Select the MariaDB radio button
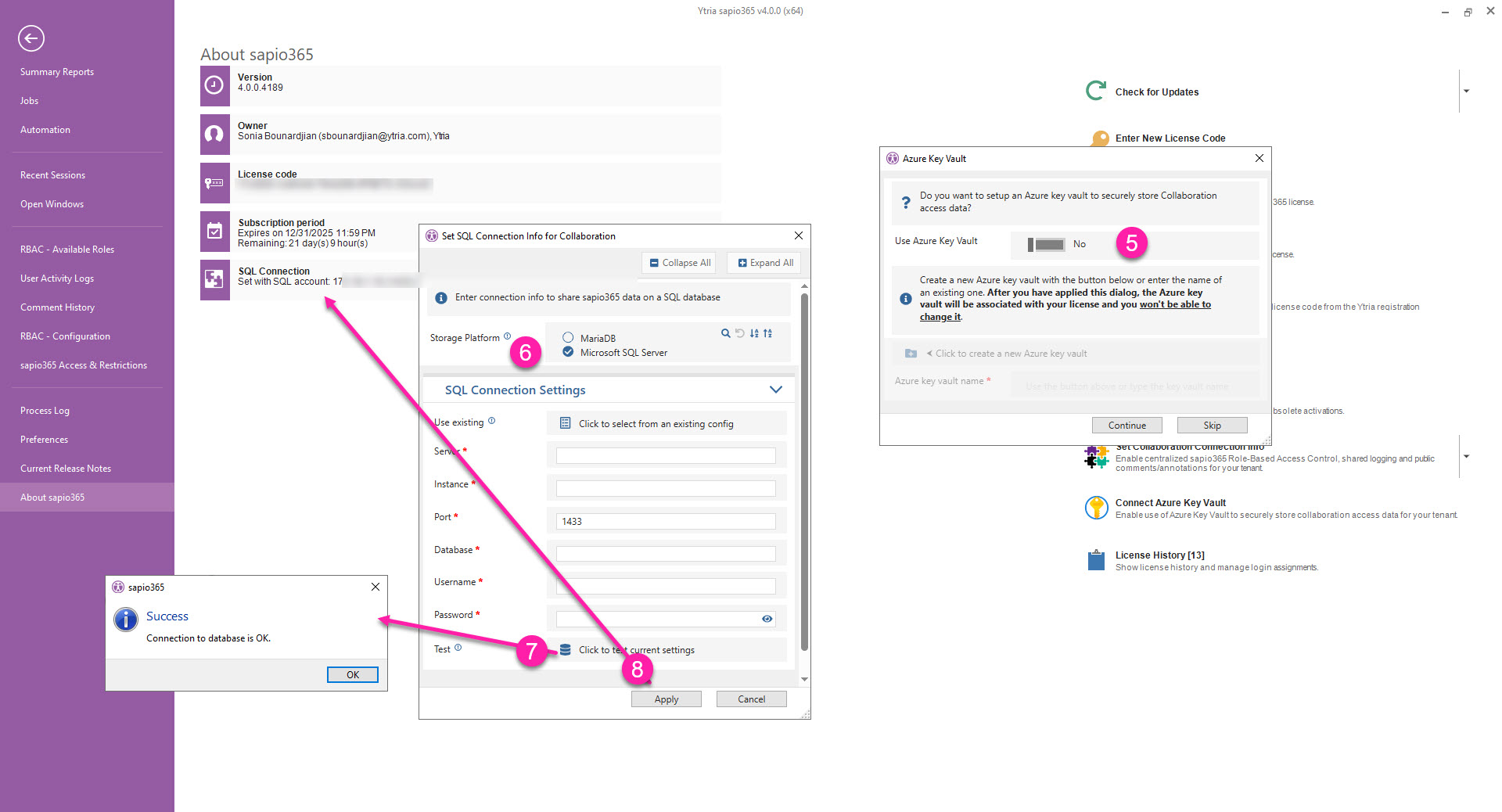The height and width of the screenshot is (812, 1502). (568, 337)
